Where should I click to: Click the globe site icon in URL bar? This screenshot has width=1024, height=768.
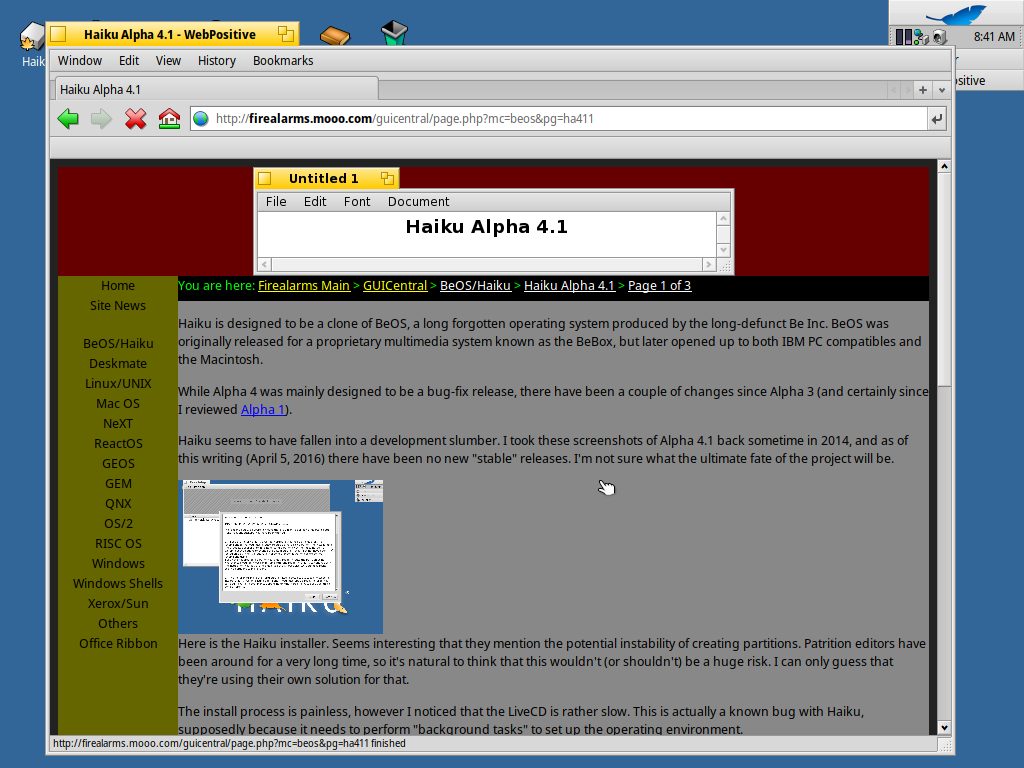pyautogui.click(x=201, y=119)
